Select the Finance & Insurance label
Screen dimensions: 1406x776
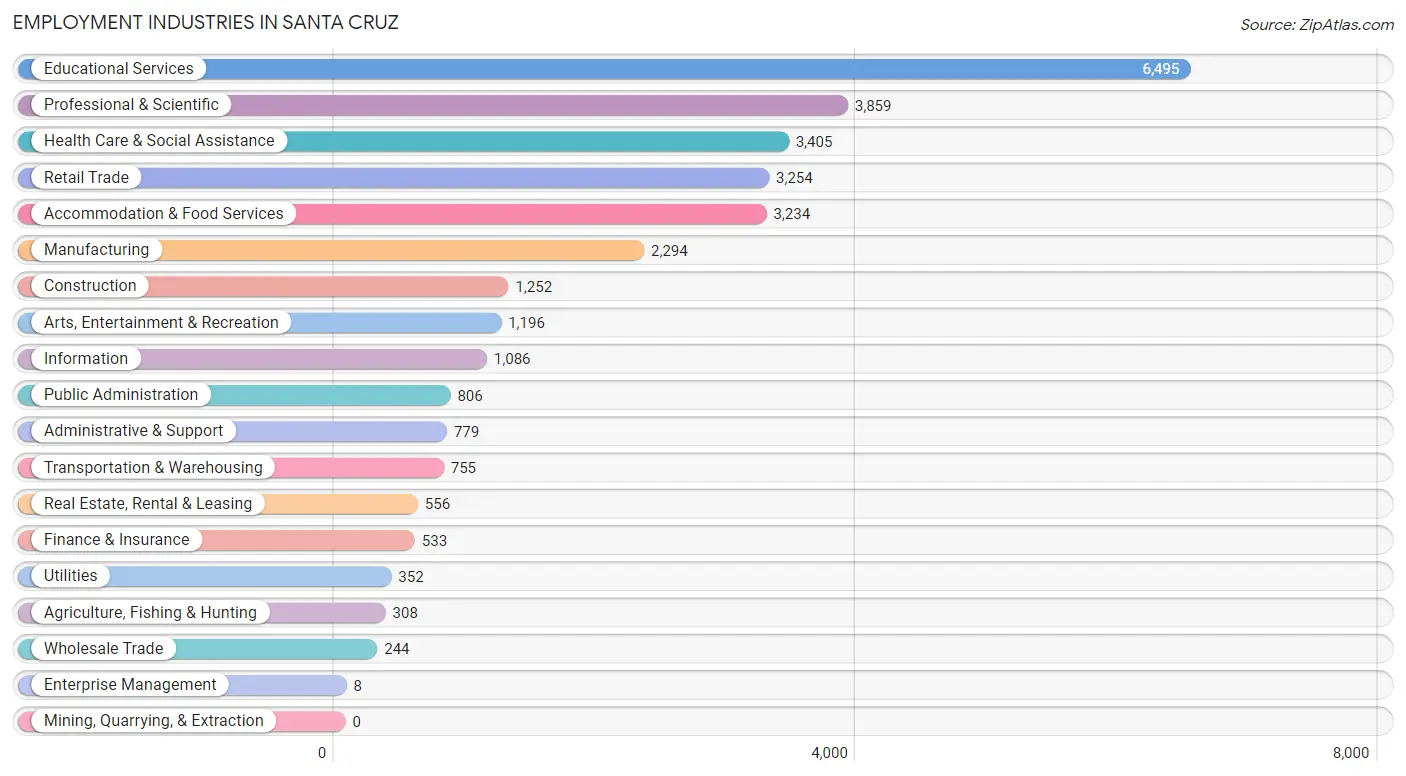[116, 540]
